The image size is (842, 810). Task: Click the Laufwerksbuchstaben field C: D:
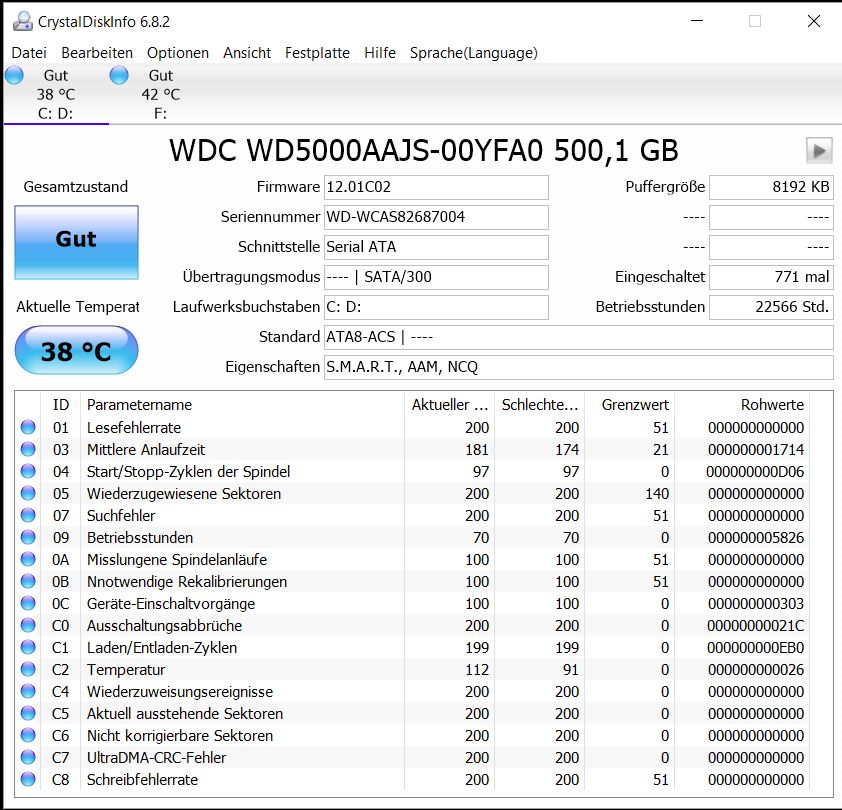pos(436,307)
